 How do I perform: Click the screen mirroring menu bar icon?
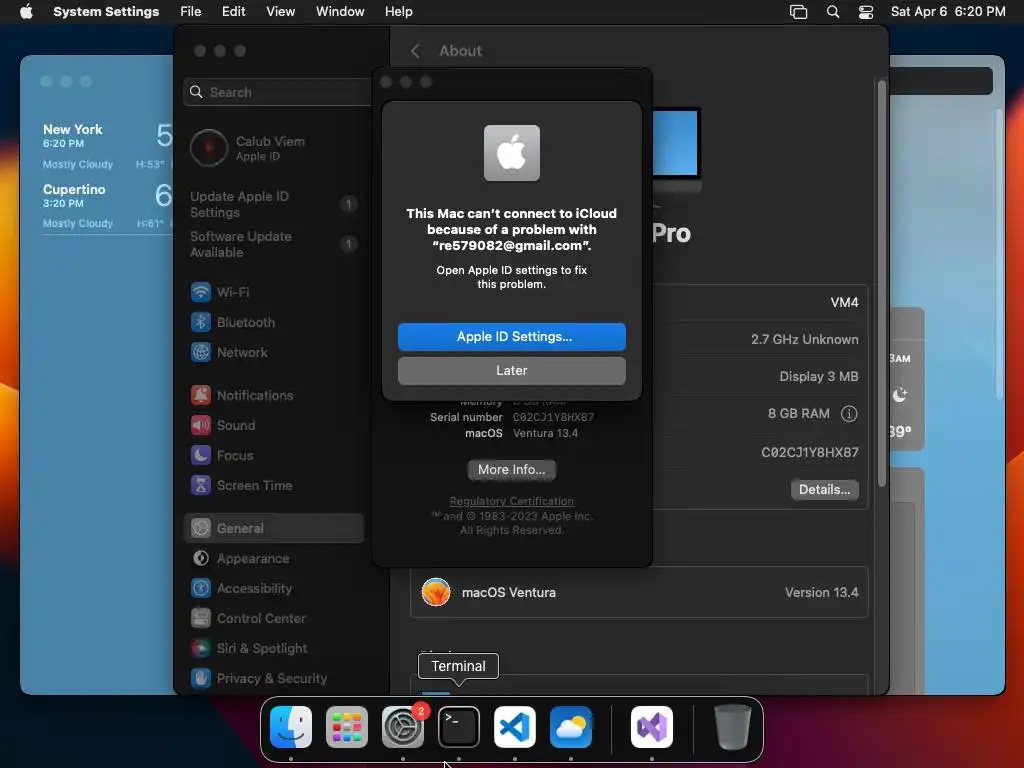pyautogui.click(x=798, y=12)
